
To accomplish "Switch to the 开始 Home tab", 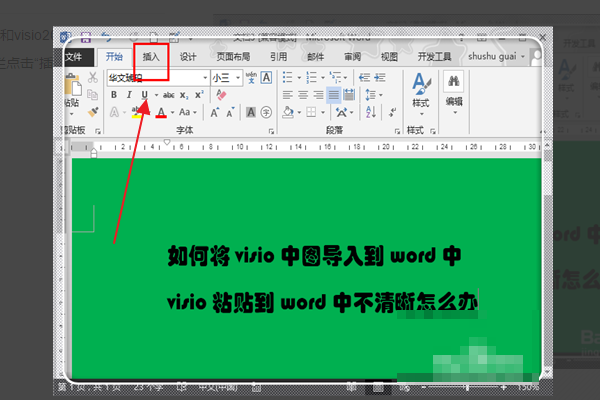I will click(x=114, y=57).
